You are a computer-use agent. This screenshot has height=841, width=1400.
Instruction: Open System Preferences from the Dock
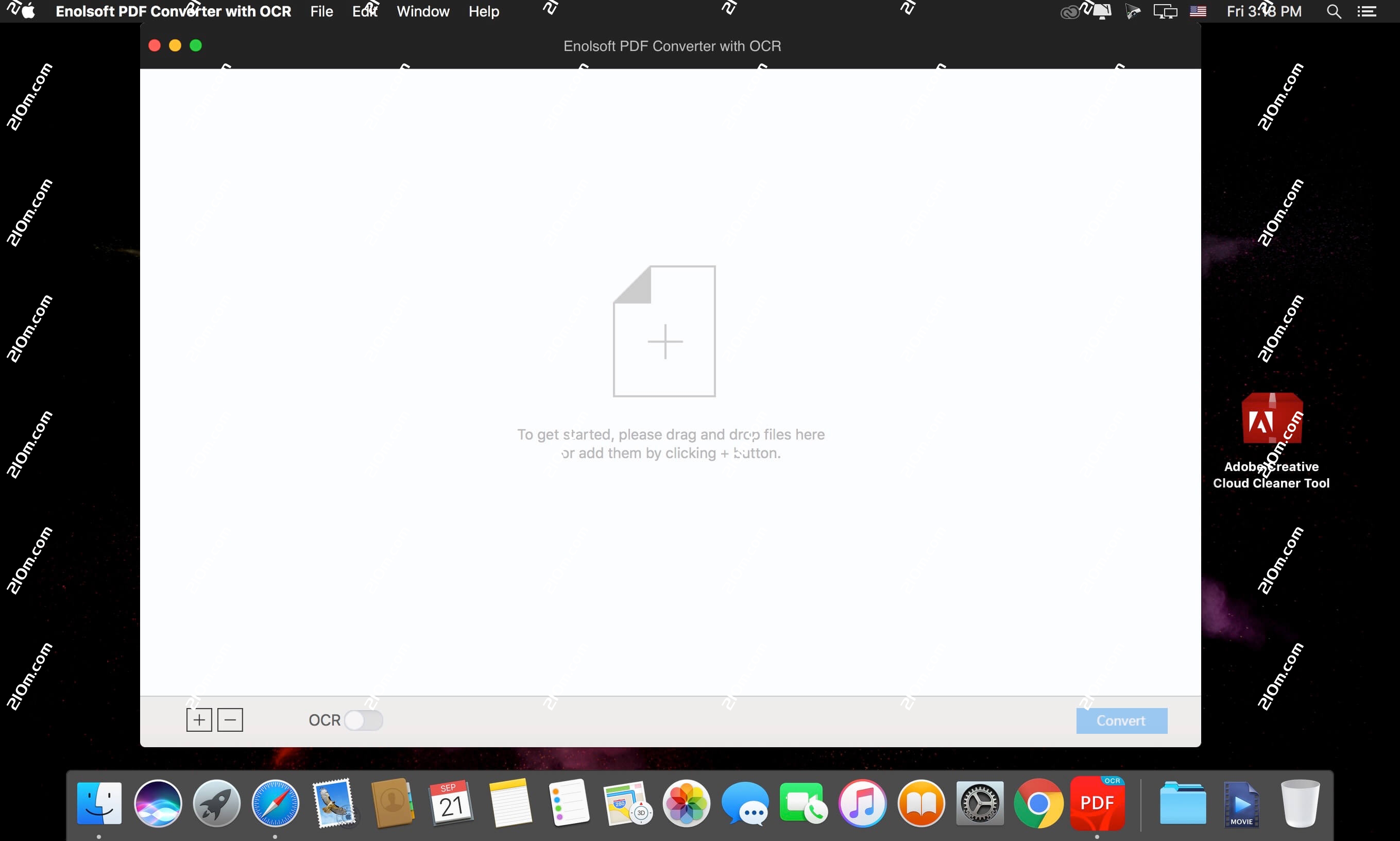980,803
